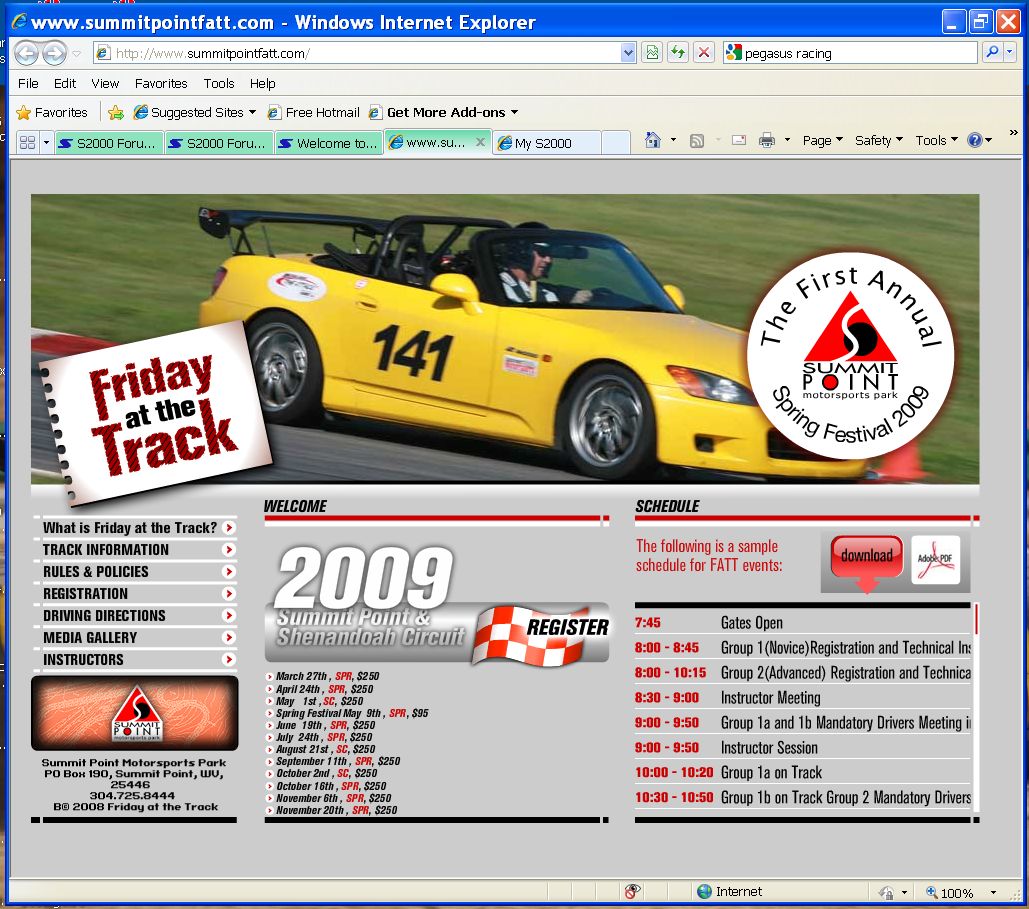Open the Safety dropdown menu
Image resolution: width=1029 pixels, height=909 pixels.
point(878,141)
